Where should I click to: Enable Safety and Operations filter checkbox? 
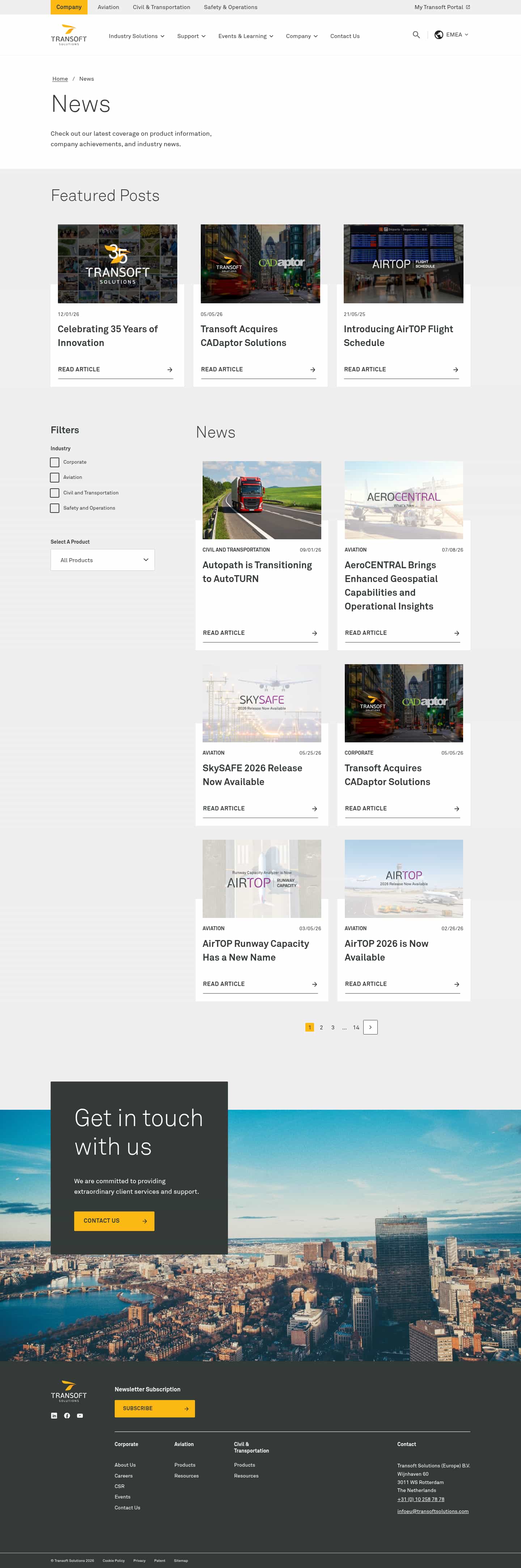tap(55, 508)
